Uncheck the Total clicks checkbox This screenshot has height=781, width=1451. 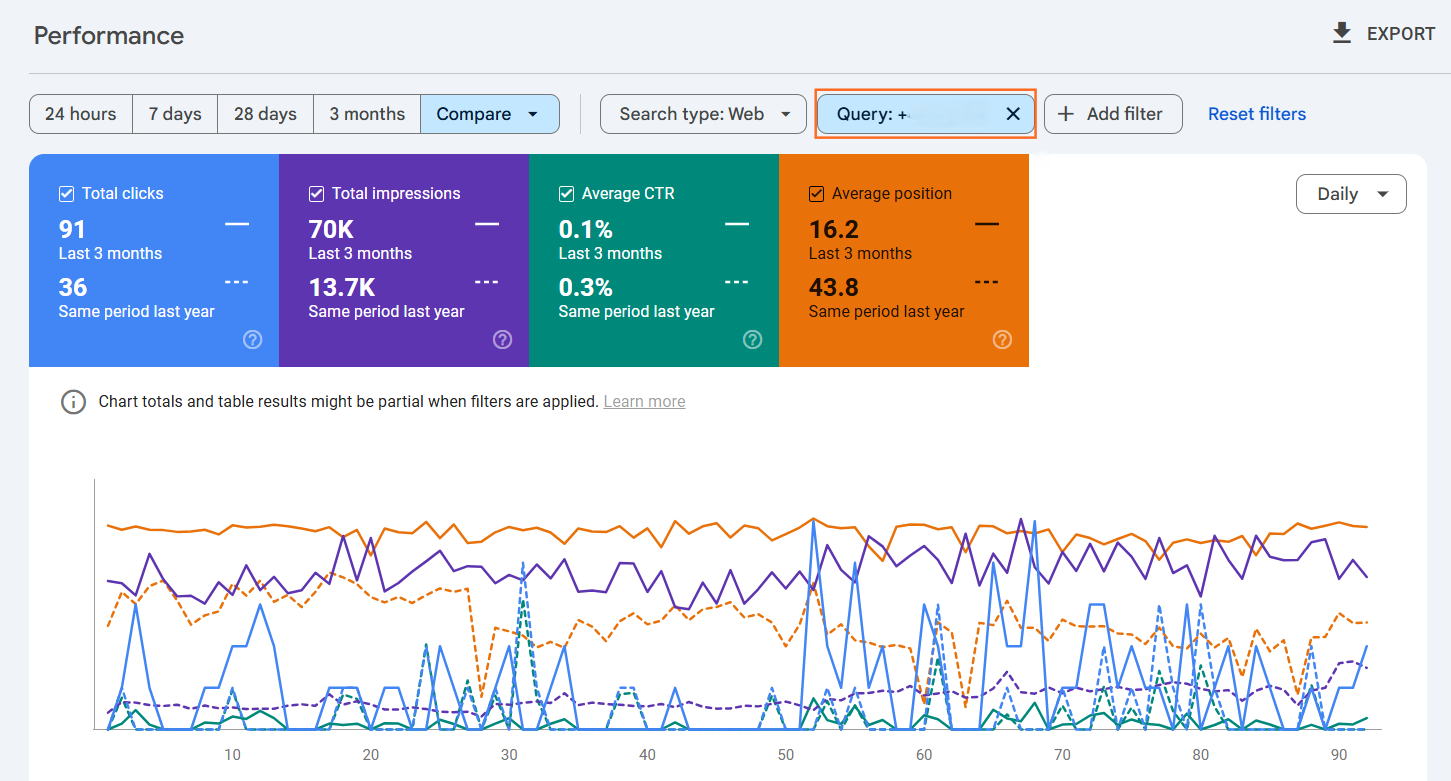pos(67,194)
